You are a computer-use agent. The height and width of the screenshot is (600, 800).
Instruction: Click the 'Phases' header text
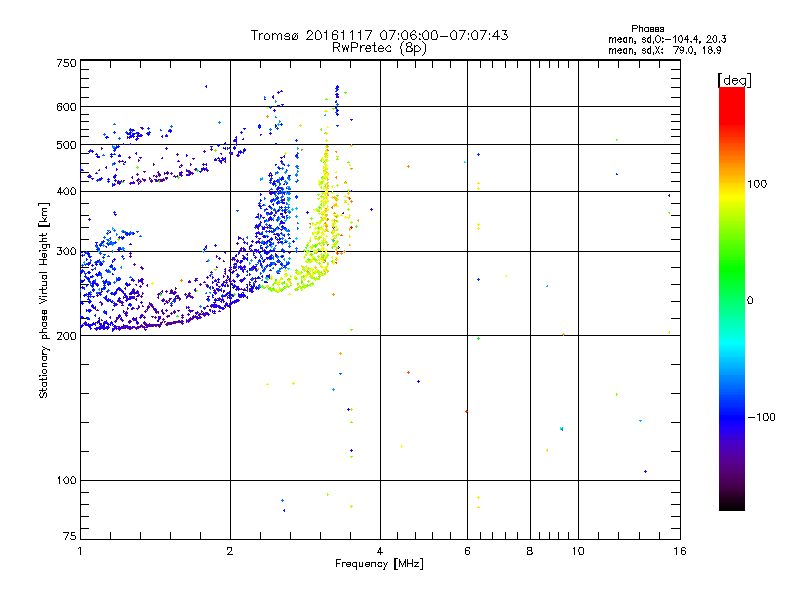click(x=647, y=29)
